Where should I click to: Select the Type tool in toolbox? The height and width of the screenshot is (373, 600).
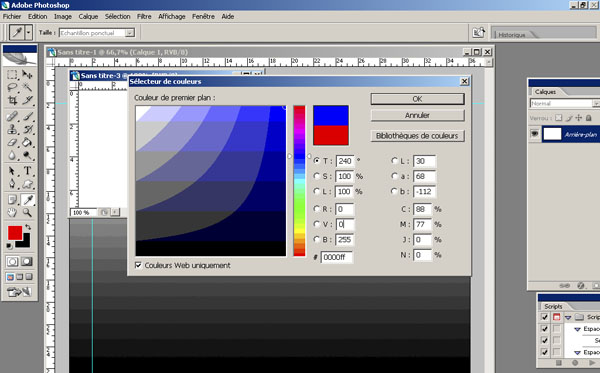27,171
